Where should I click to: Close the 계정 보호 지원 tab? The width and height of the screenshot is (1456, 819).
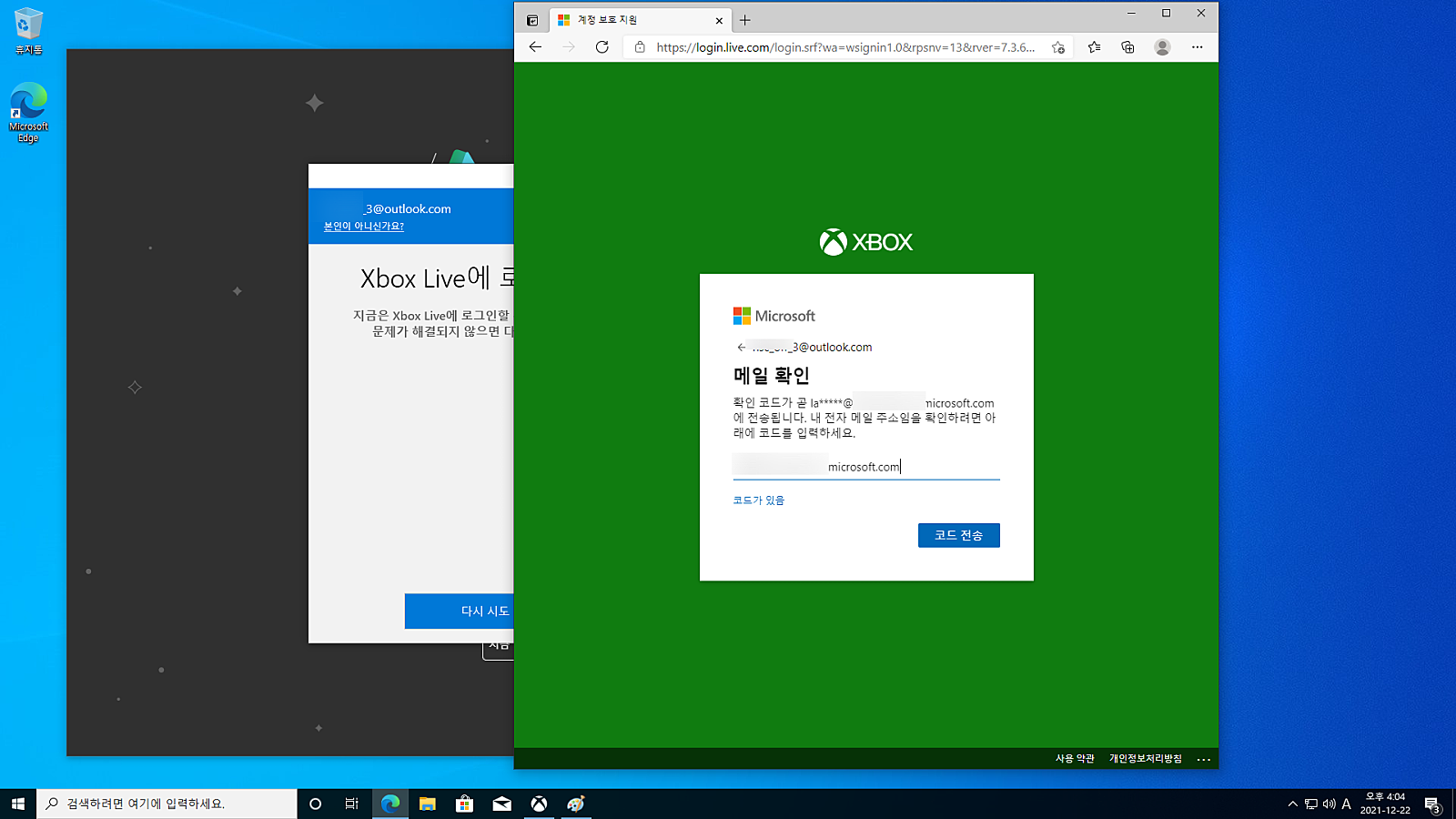tap(719, 20)
